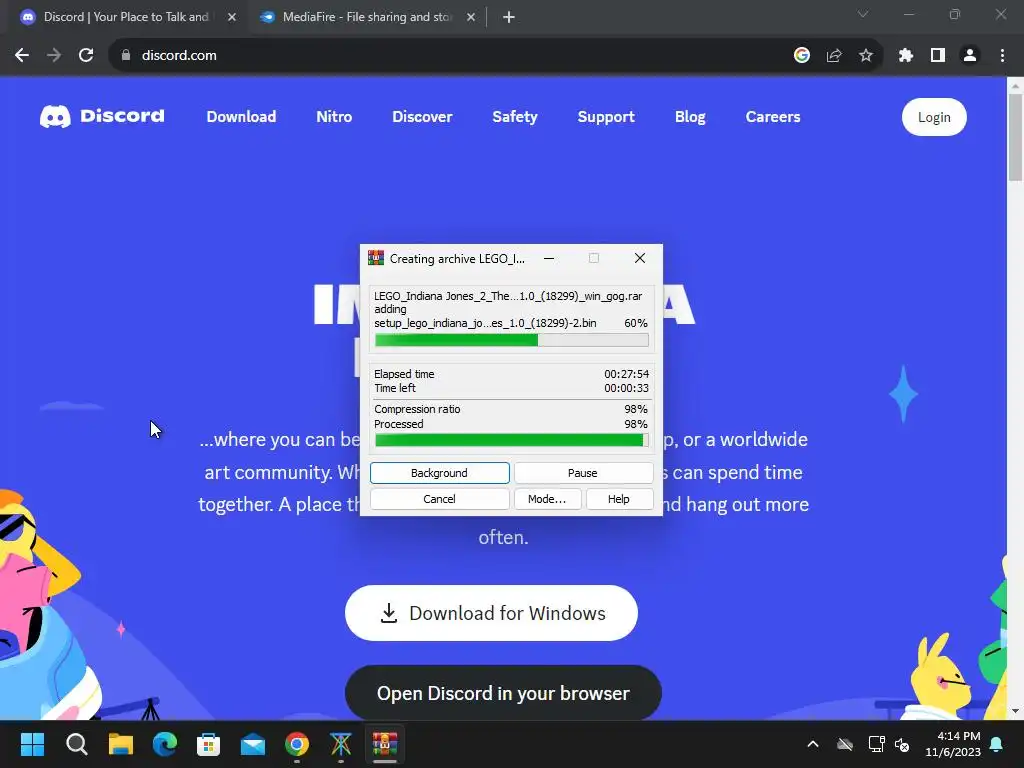
Task: Click the browser forward arrow
Action: [54, 56]
